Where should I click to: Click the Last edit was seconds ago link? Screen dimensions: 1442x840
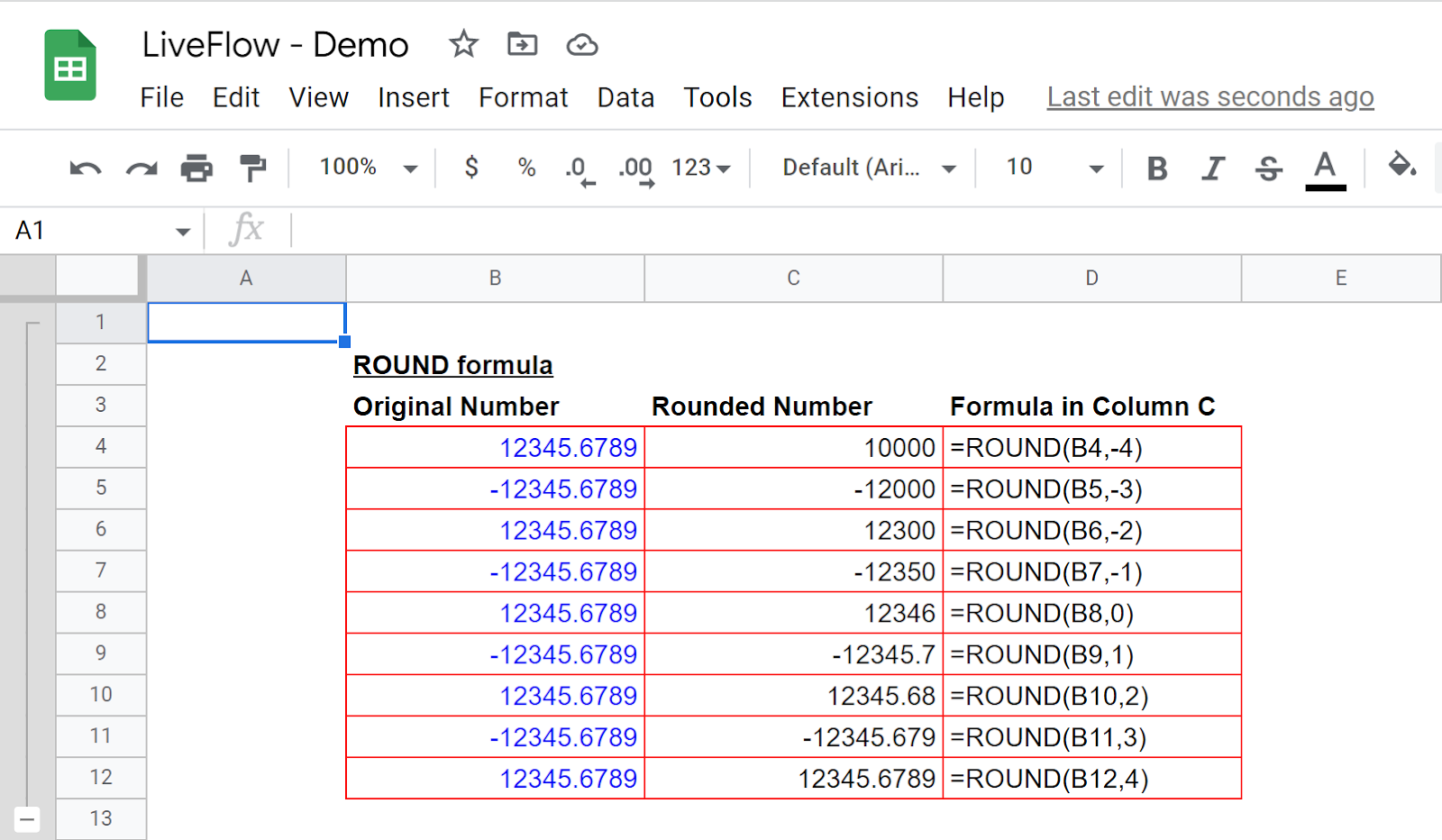coord(1209,97)
